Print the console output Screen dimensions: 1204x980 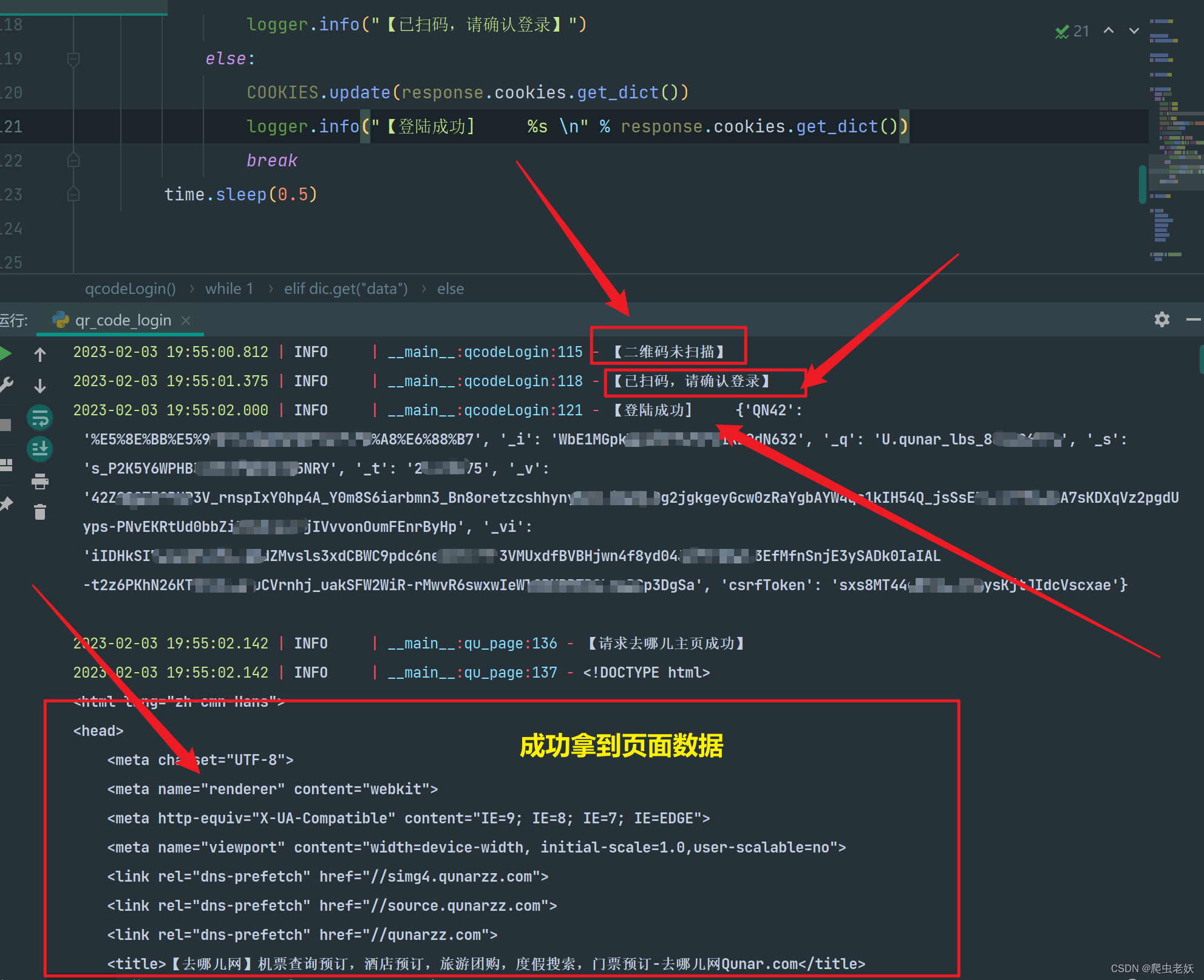pyautogui.click(x=40, y=481)
